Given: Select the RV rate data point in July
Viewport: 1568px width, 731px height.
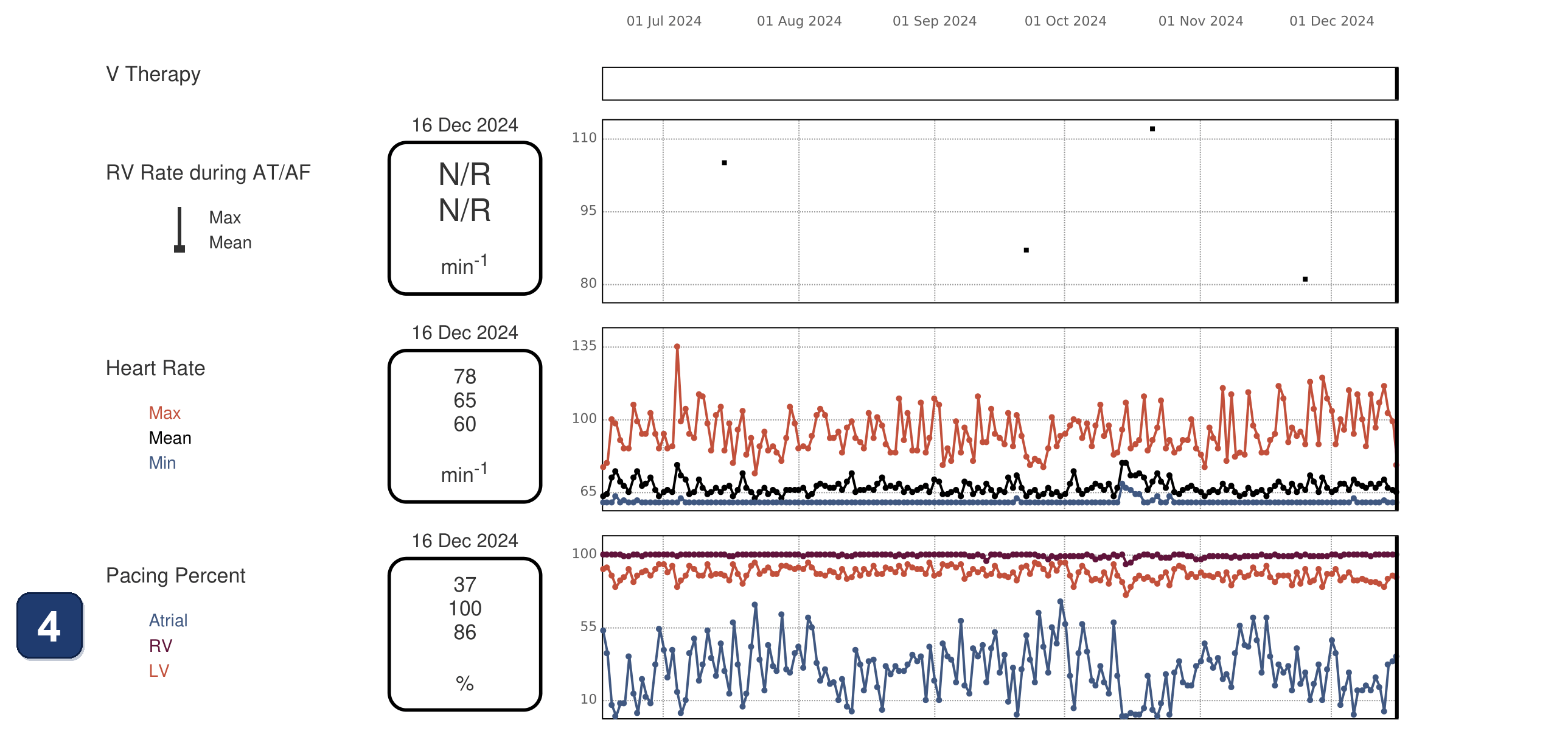Looking at the screenshot, I should (x=723, y=163).
